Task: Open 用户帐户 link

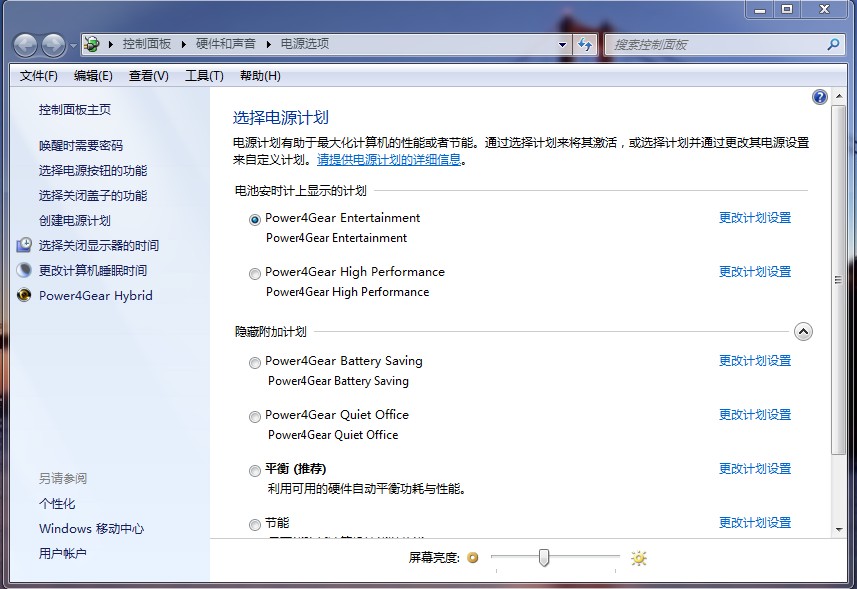Action: pyautogui.click(x=63, y=553)
